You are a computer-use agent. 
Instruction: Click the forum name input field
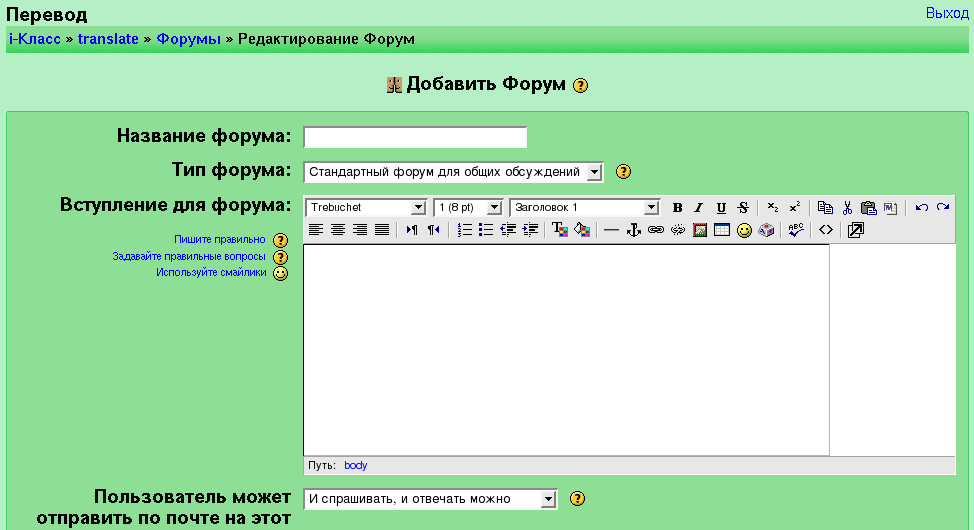tap(415, 138)
